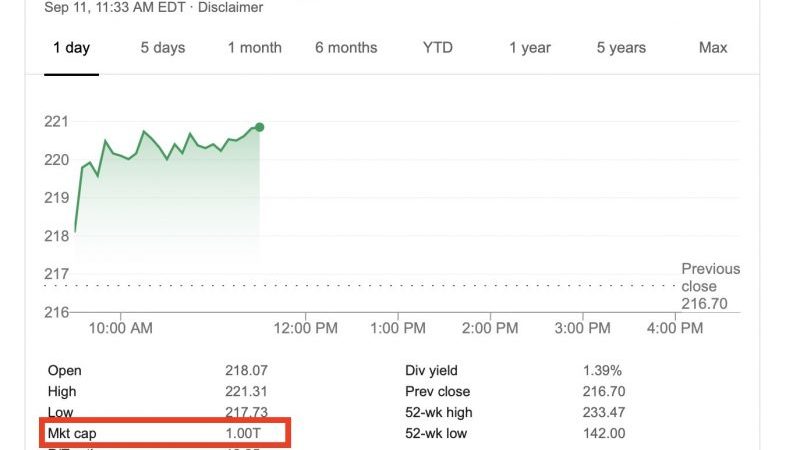Screen dimensions: 800x450
Task: Click the Mkt cap label
Action: (x=71, y=433)
